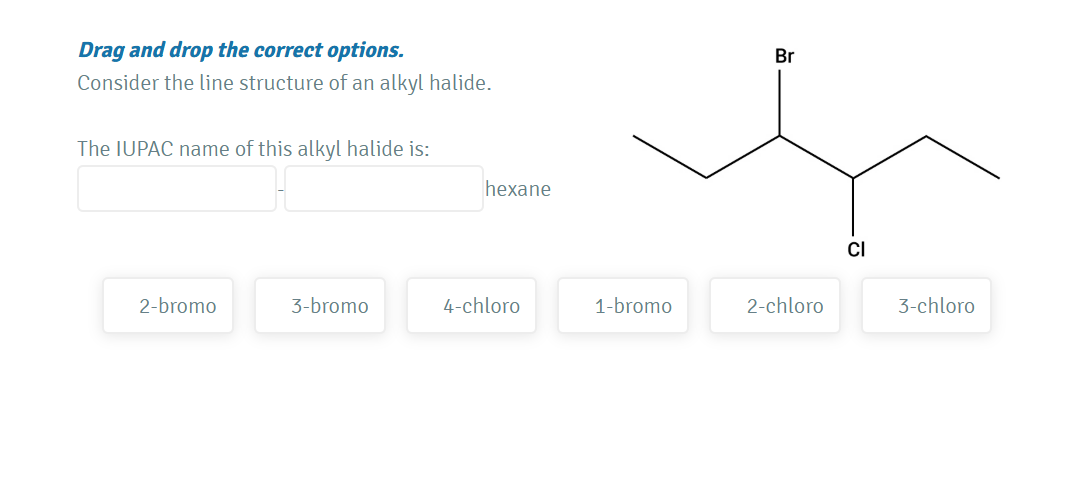Click the second empty drop box before hexane

click(x=383, y=189)
